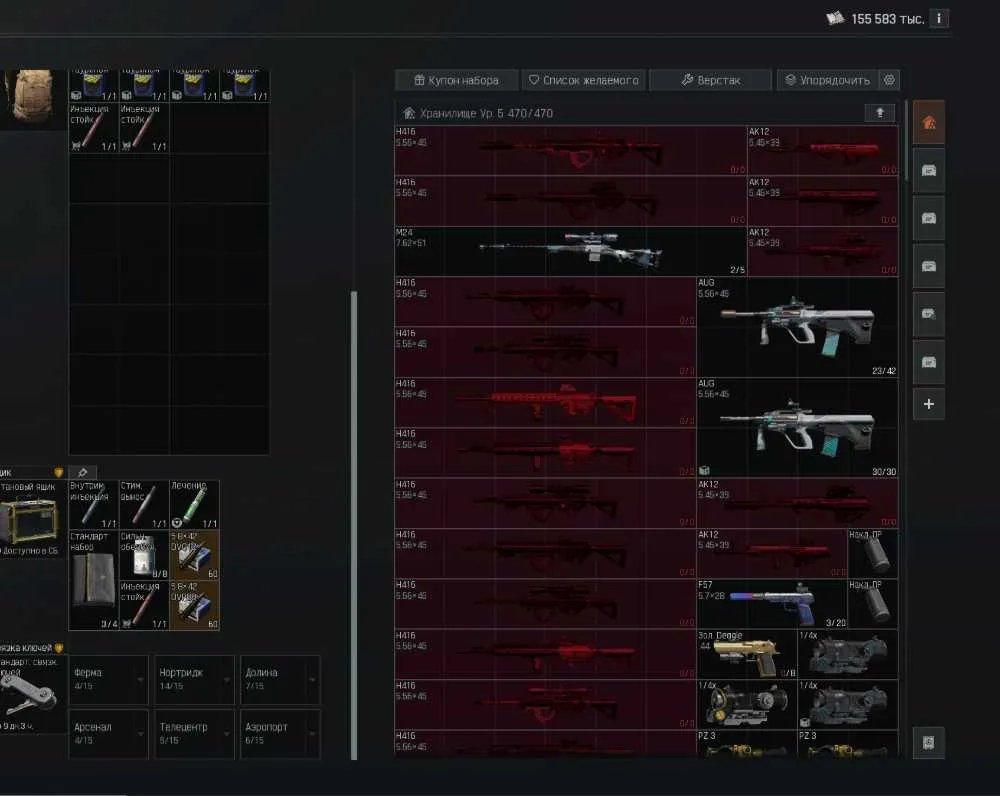Select the F57 5.7×28 pistol
The width and height of the screenshot is (1000, 796).
point(772,603)
